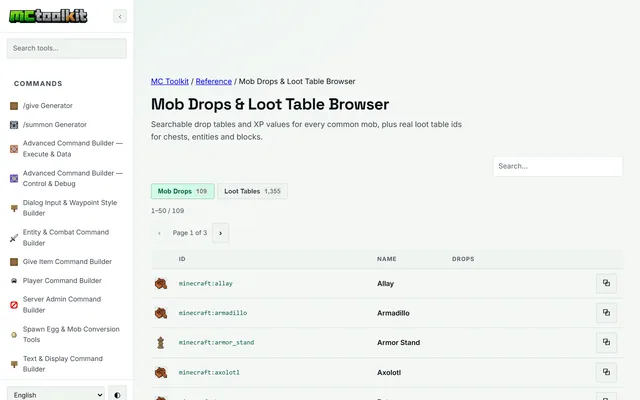Viewport: 640px width, 400px height.
Task: Click the Armor Stand icon
Action: click(x=160, y=342)
